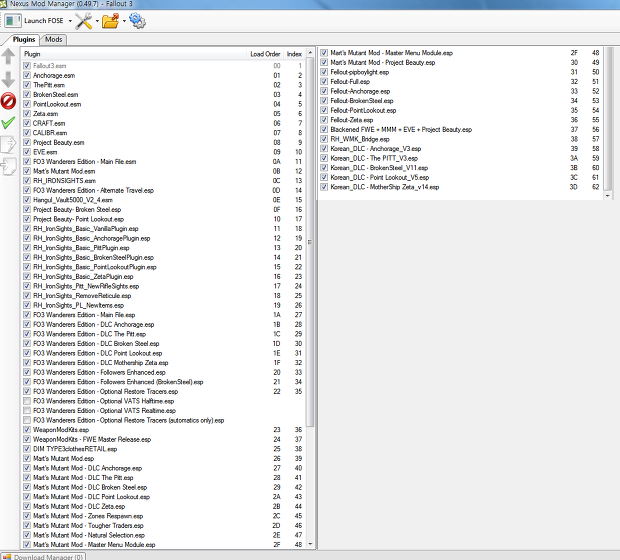620x560 pixels.
Task: Click the left plugin list scrollbar thumb
Action: (x=310, y=242)
